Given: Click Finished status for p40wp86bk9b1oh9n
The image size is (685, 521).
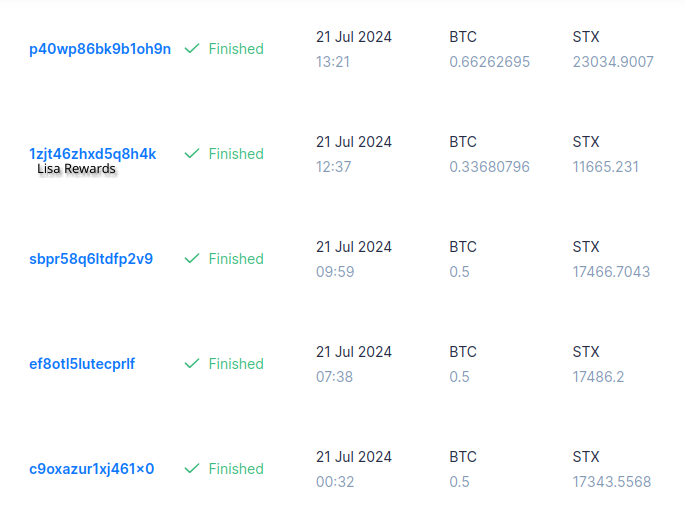Looking at the screenshot, I should 236,49.
